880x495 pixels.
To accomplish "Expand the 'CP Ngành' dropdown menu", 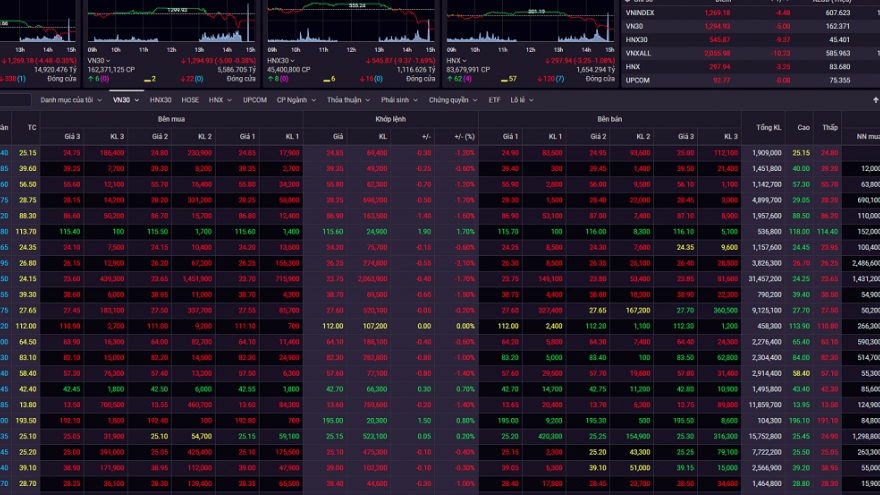I will click(295, 100).
